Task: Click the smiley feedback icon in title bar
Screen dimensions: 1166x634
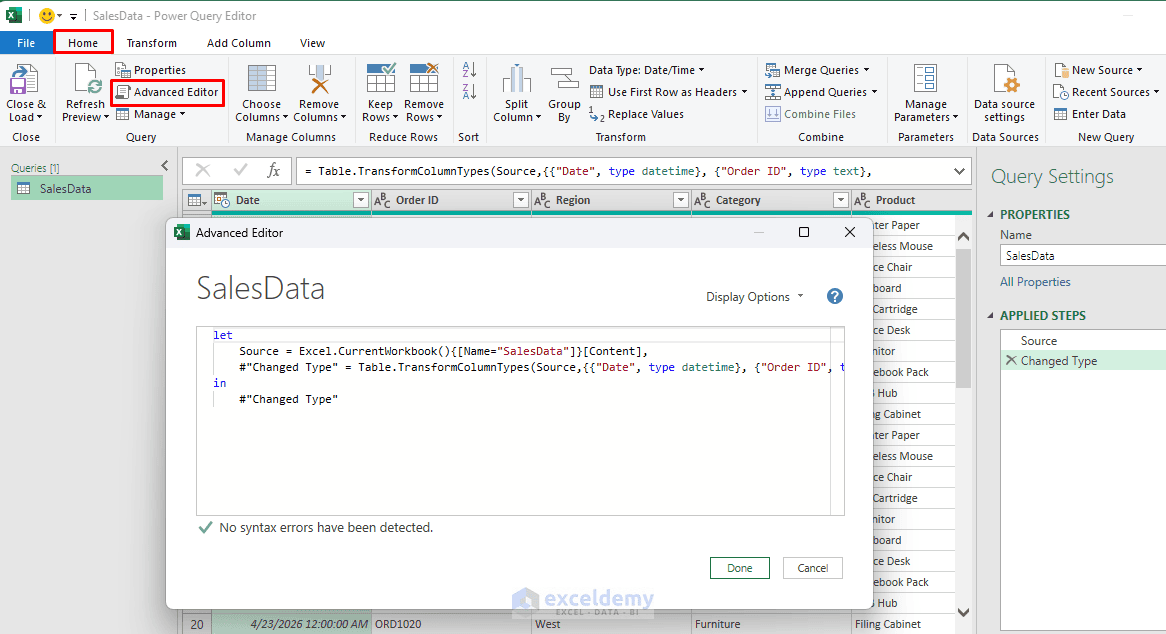Action: 47,16
